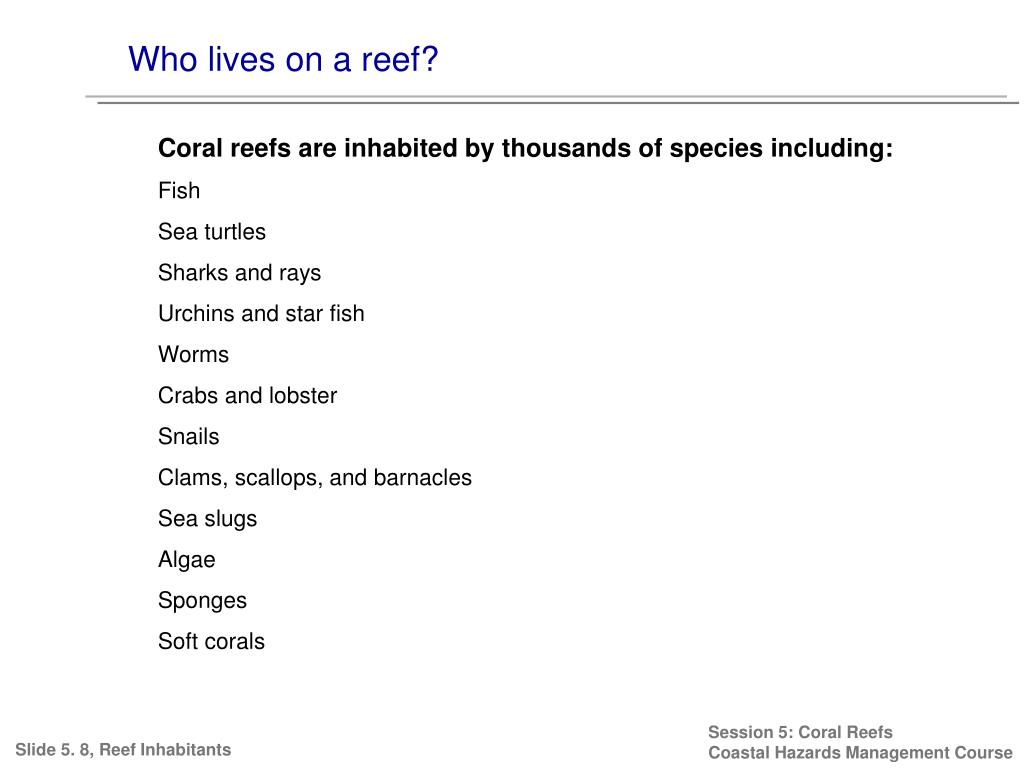Click the slide title "Who lives on a reef?"
The image size is (1024, 768).
coord(283,59)
